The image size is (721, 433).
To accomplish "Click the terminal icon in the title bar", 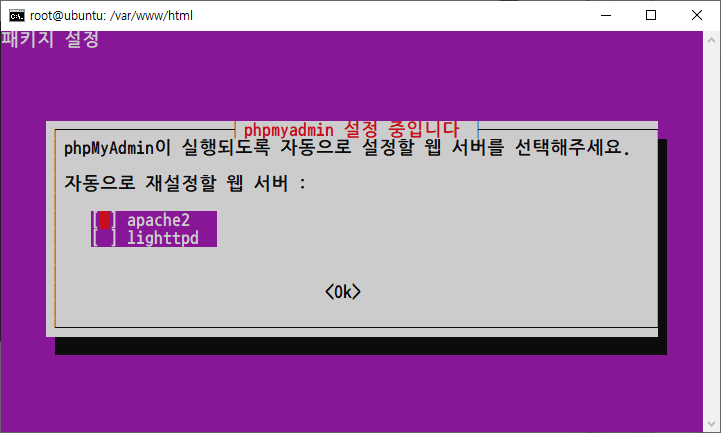I will tap(17, 16).
